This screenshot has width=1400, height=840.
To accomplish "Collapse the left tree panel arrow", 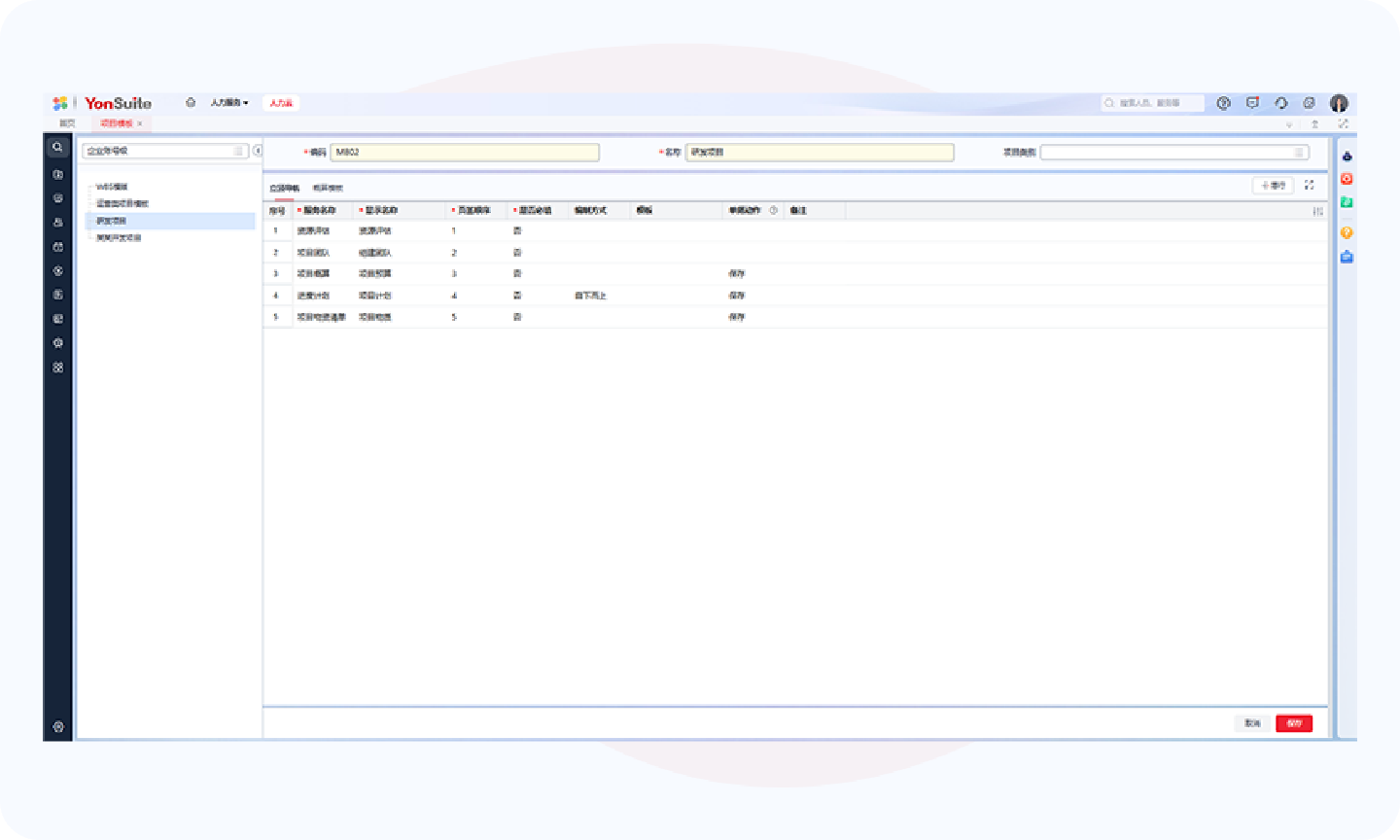I will pyautogui.click(x=258, y=151).
